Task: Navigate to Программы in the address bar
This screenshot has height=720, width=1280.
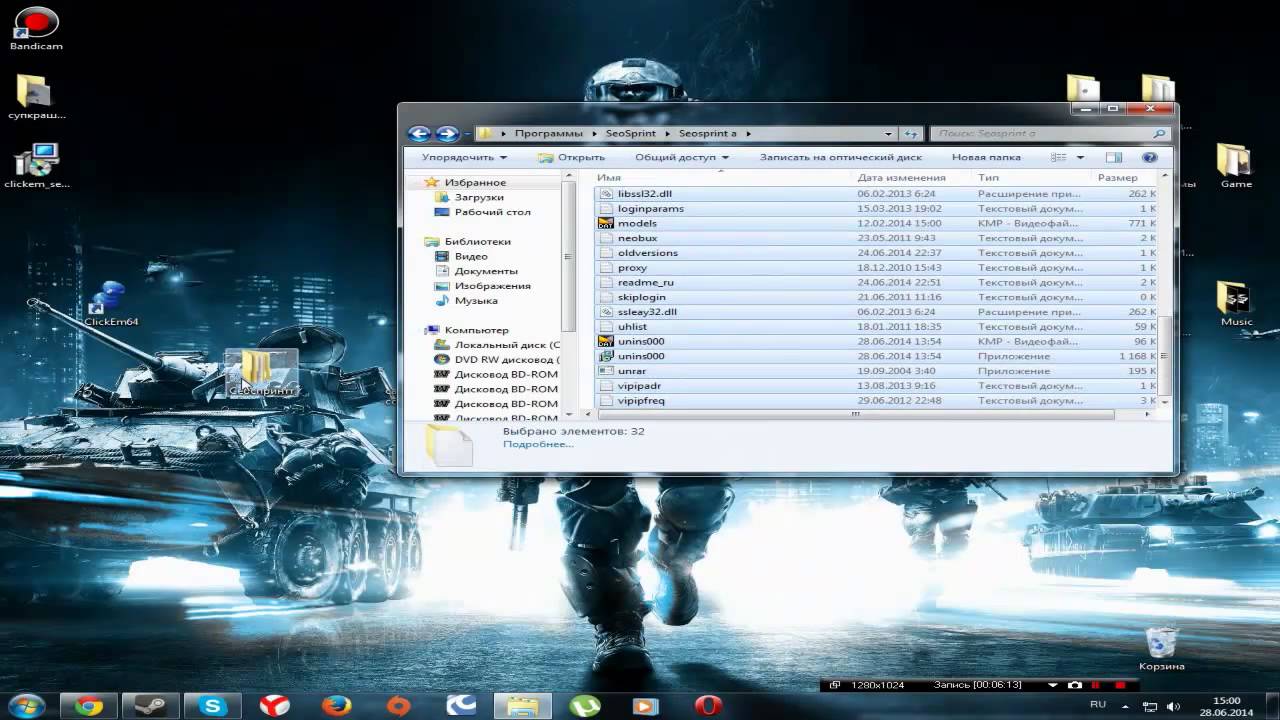Action: 550,133
